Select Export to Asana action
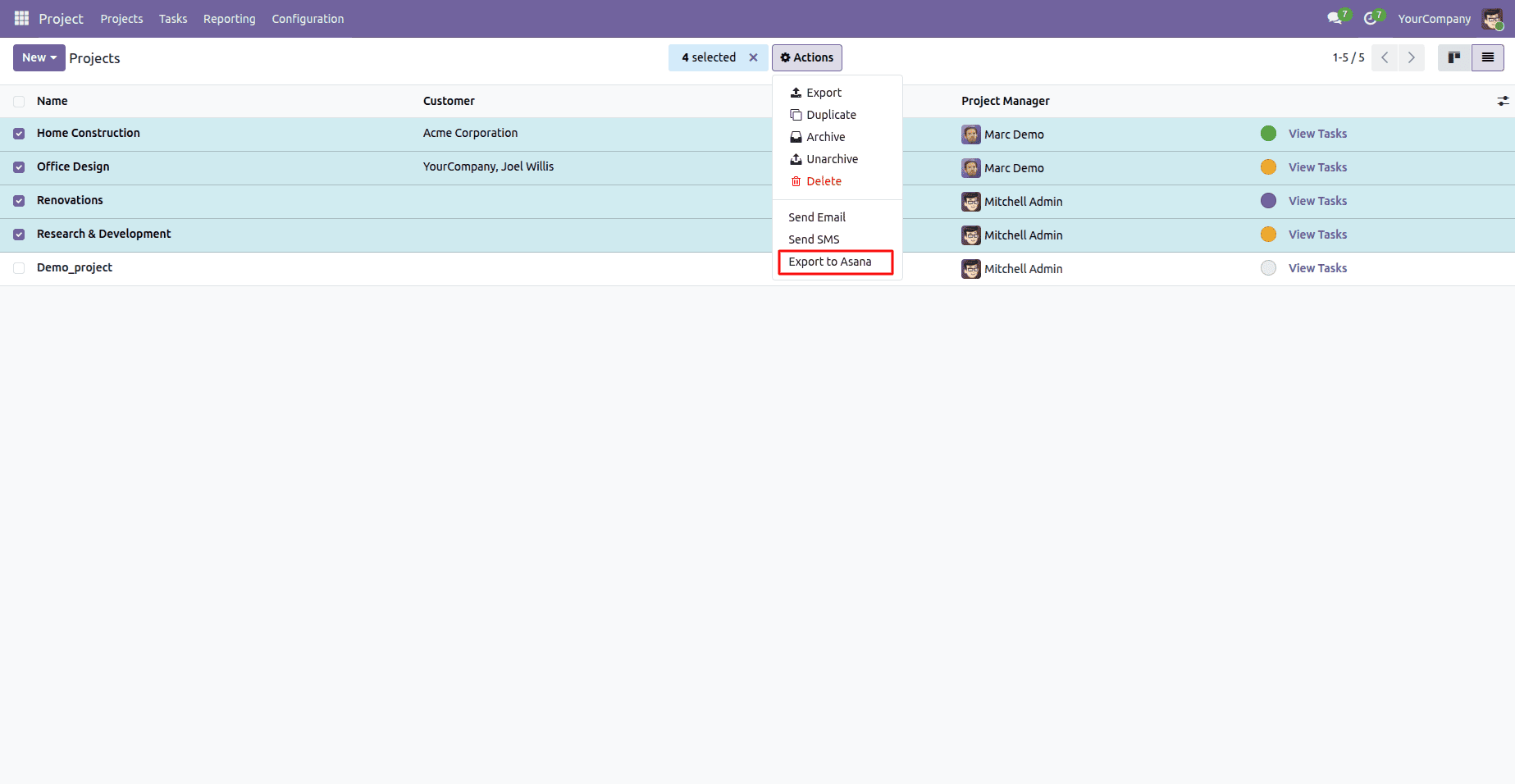Image resolution: width=1515 pixels, height=784 pixels. click(837, 262)
